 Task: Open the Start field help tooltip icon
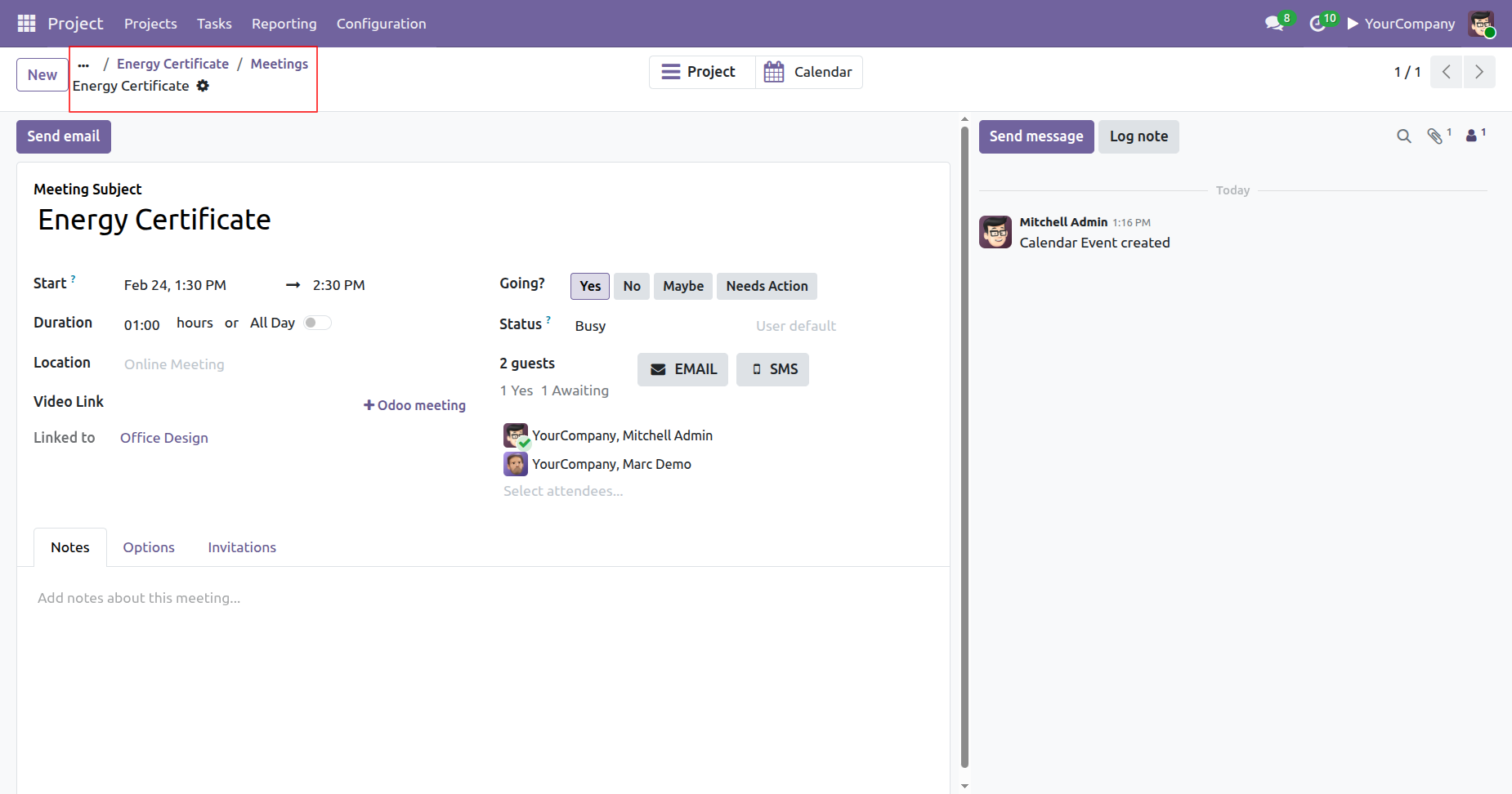[73, 279]
